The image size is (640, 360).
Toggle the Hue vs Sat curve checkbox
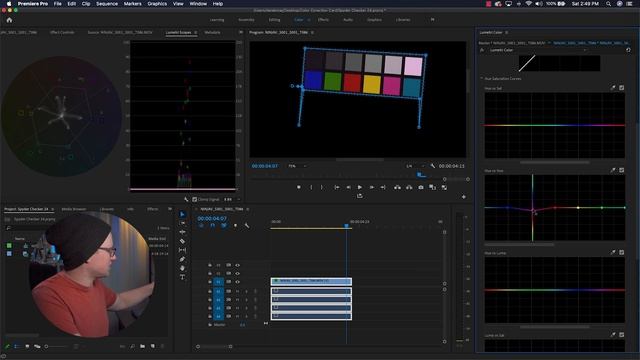click(x=621, y=88)
